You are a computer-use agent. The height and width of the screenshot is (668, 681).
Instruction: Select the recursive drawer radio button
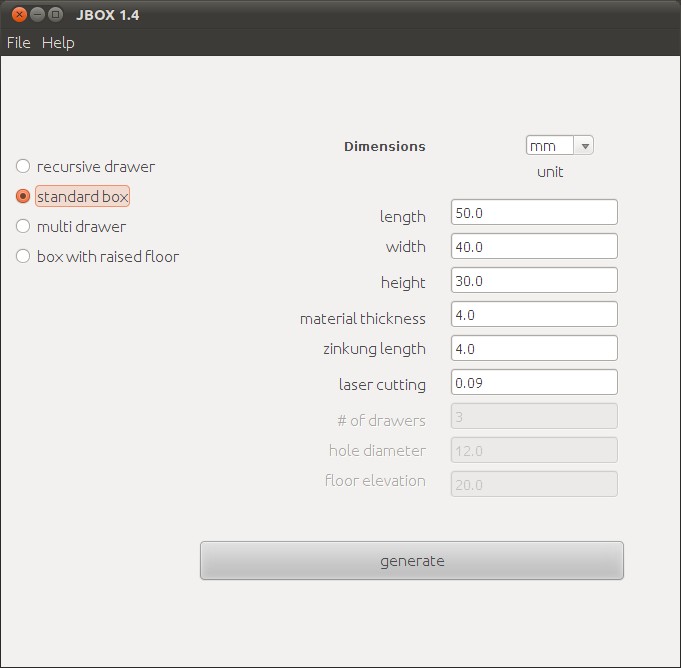coord(23,166)
